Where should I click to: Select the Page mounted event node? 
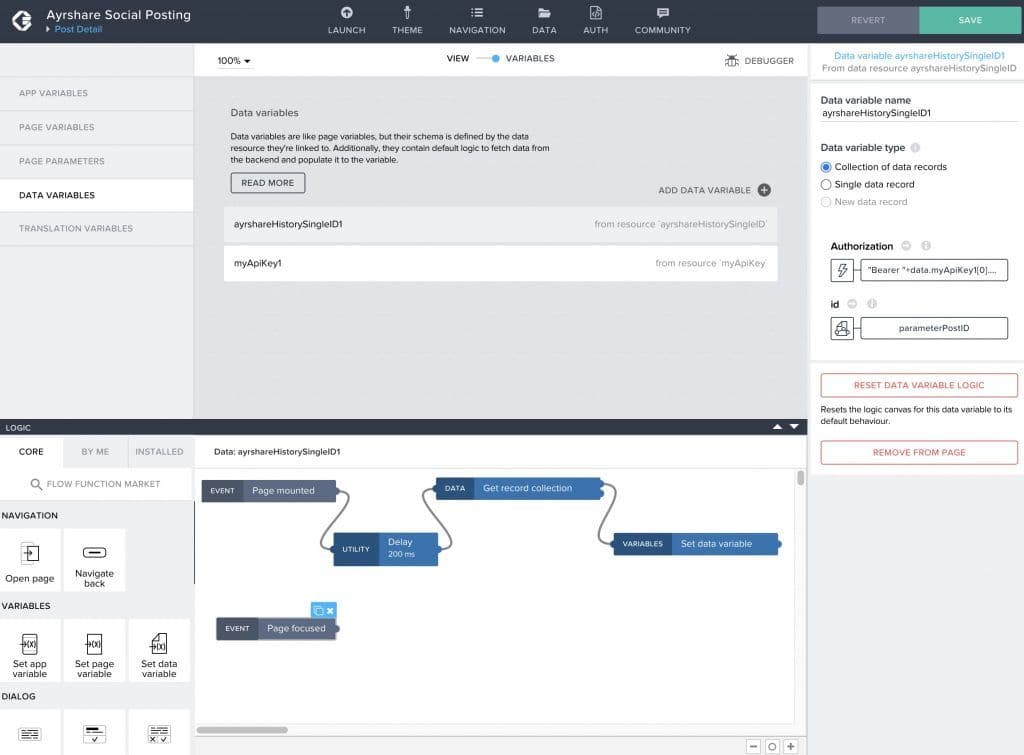[x=269, y=490]
